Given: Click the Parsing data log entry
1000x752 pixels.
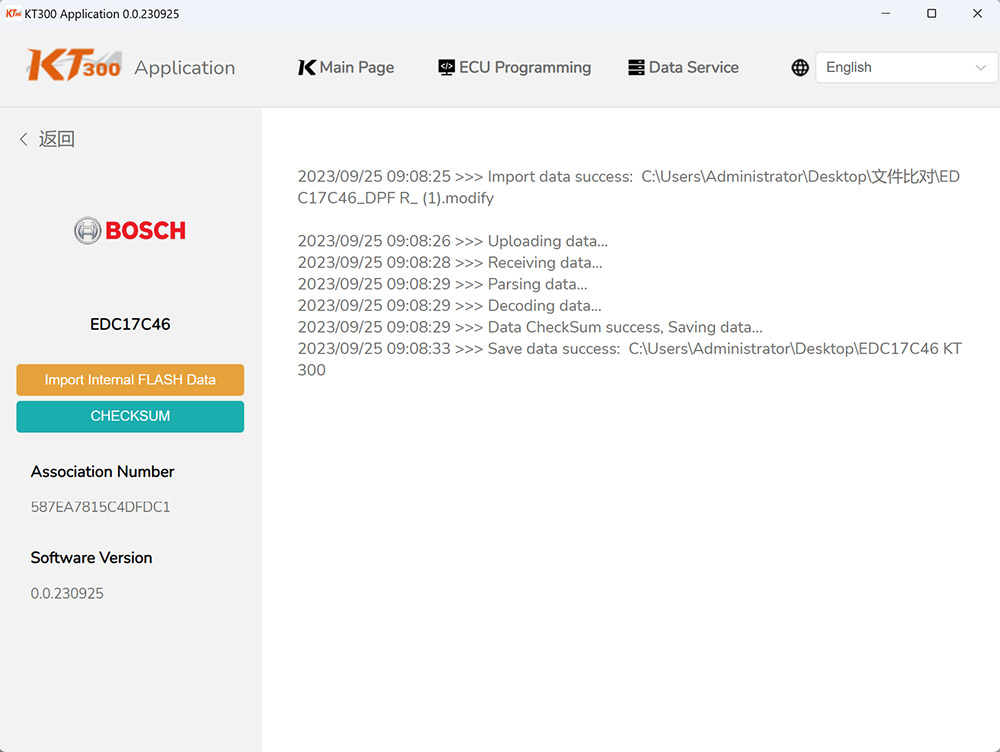Looking at the screenshot, I should click(x=442, y=284).
